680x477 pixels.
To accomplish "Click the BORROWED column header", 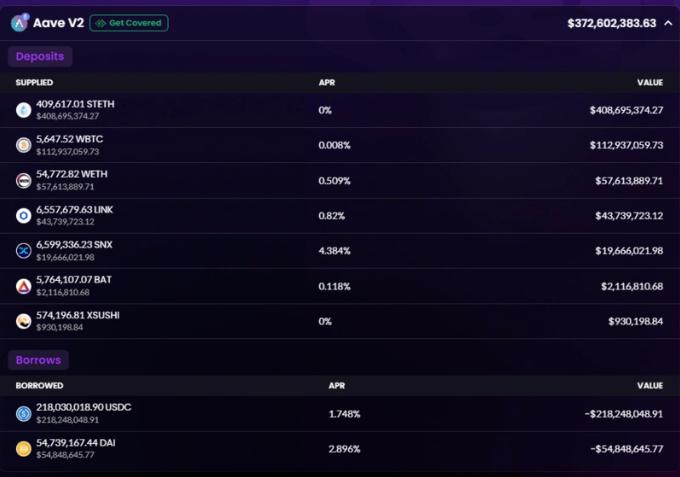I will click(x=39, y=384).
